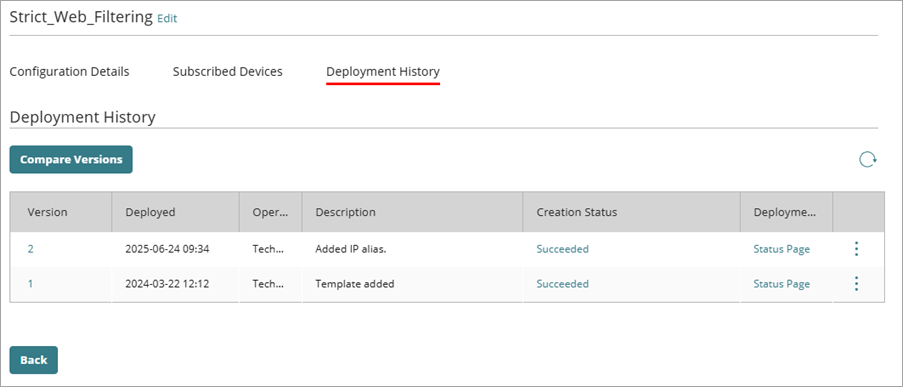Click the truncated Oper... column header
Viewport: 903px width, 387px height.
tap(270, 212)
